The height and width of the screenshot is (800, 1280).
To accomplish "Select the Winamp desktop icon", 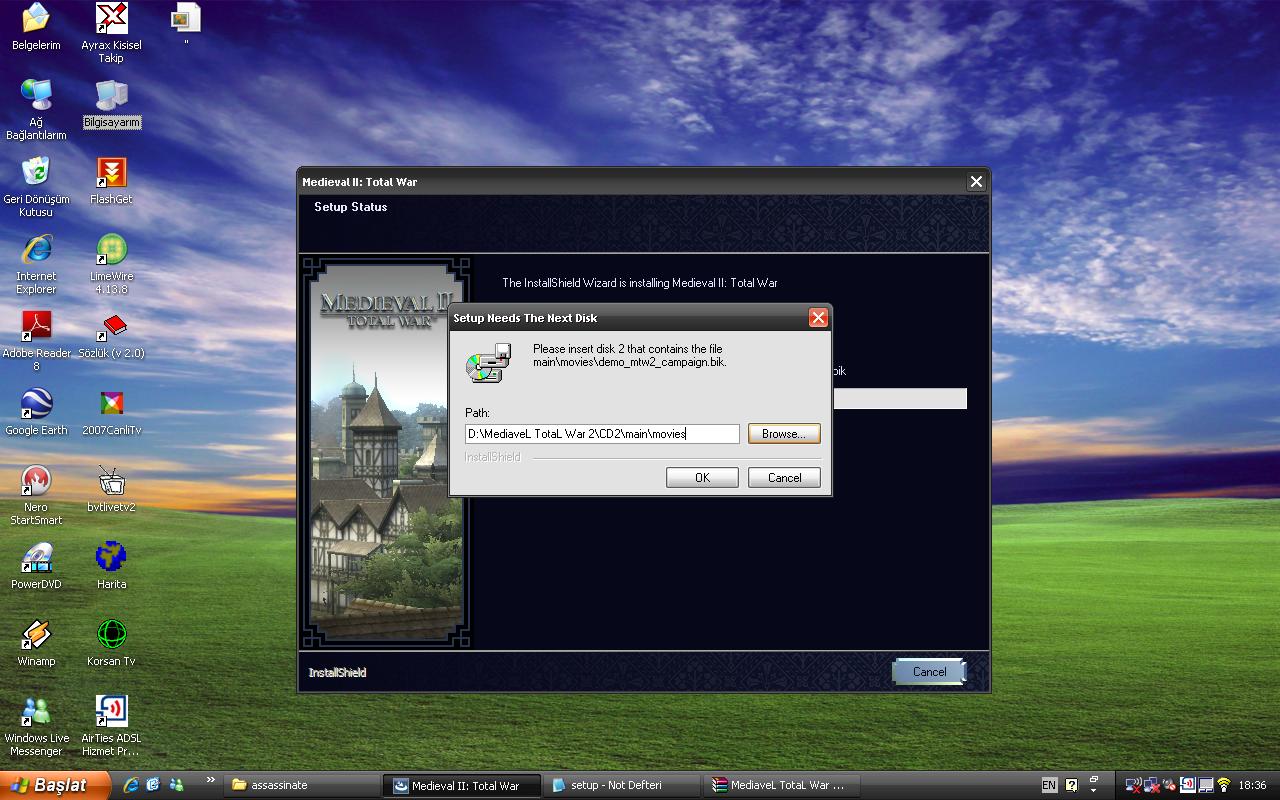I will click(36, 643).
